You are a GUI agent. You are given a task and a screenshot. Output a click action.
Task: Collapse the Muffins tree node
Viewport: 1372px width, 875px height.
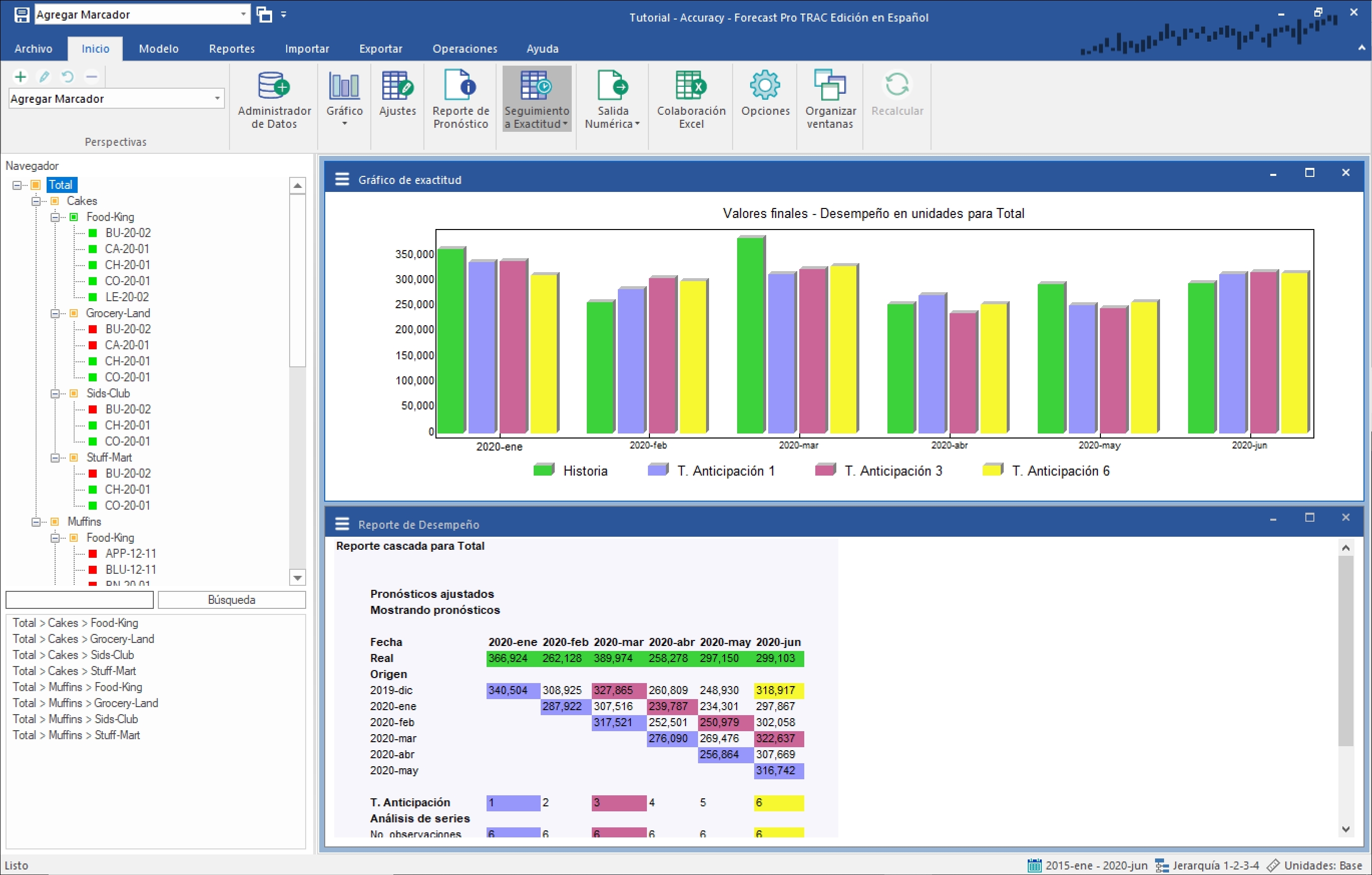tap(36, 522)
